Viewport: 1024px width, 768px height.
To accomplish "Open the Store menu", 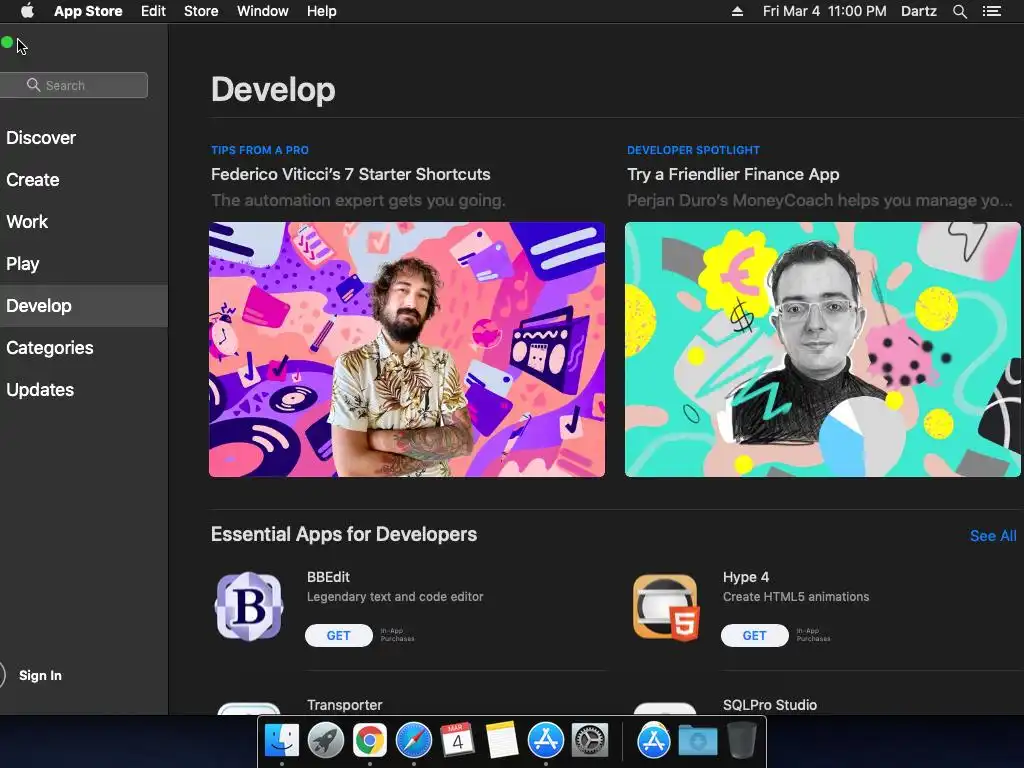I will click(x=201, y=11).
